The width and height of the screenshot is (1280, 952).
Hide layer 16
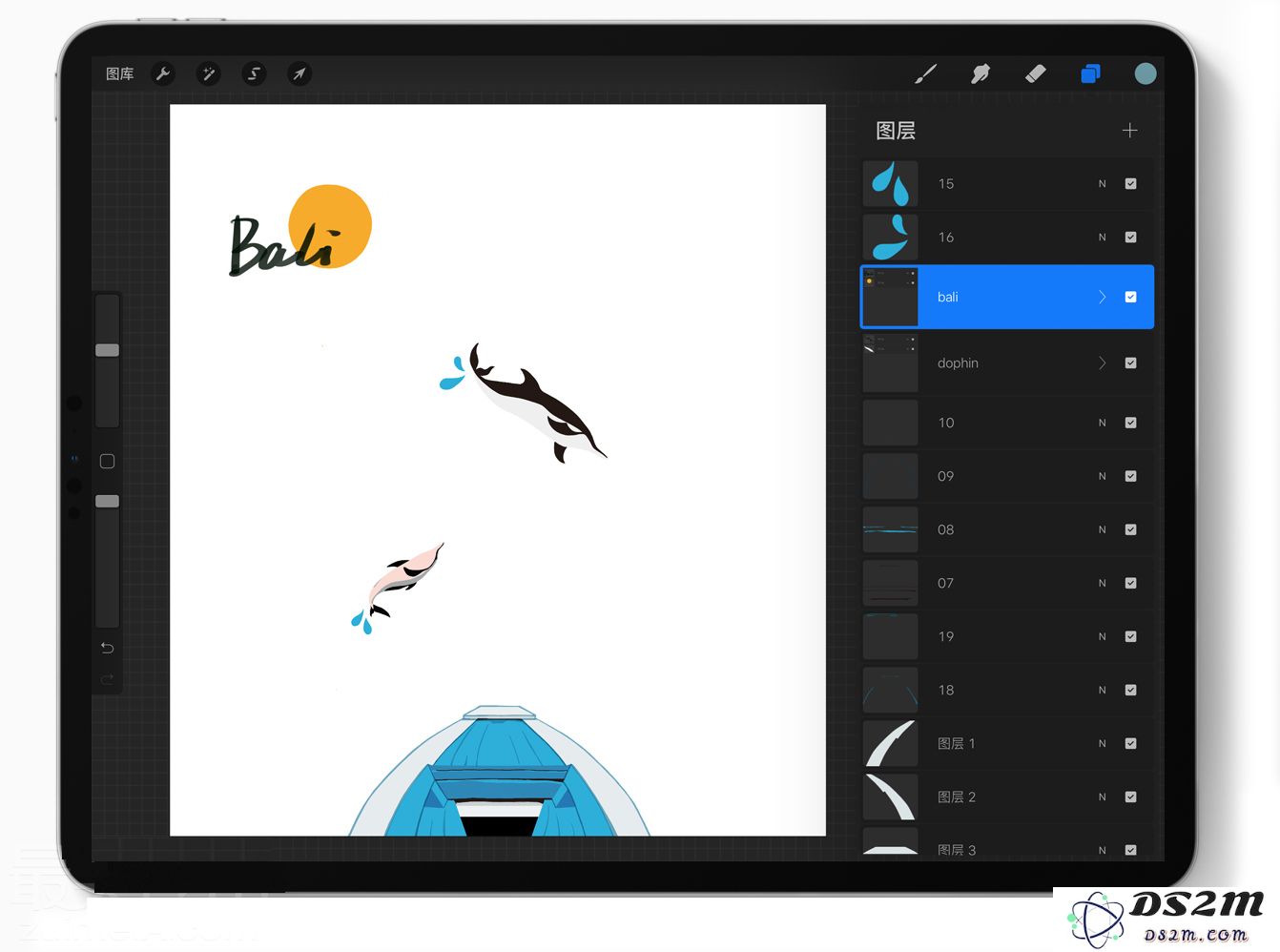point(1130,237)
